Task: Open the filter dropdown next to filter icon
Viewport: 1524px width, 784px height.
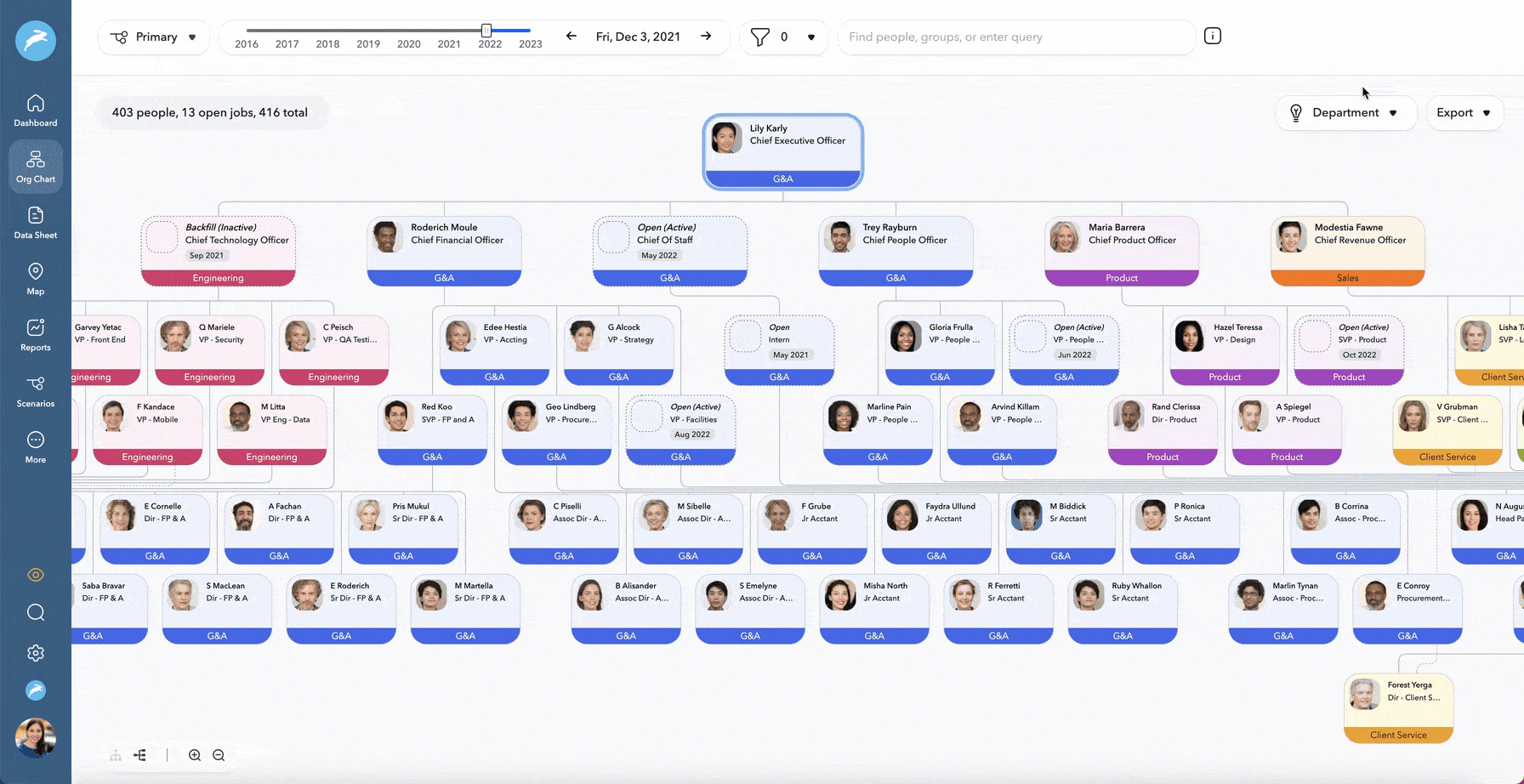Action: [x=810, y=37]
